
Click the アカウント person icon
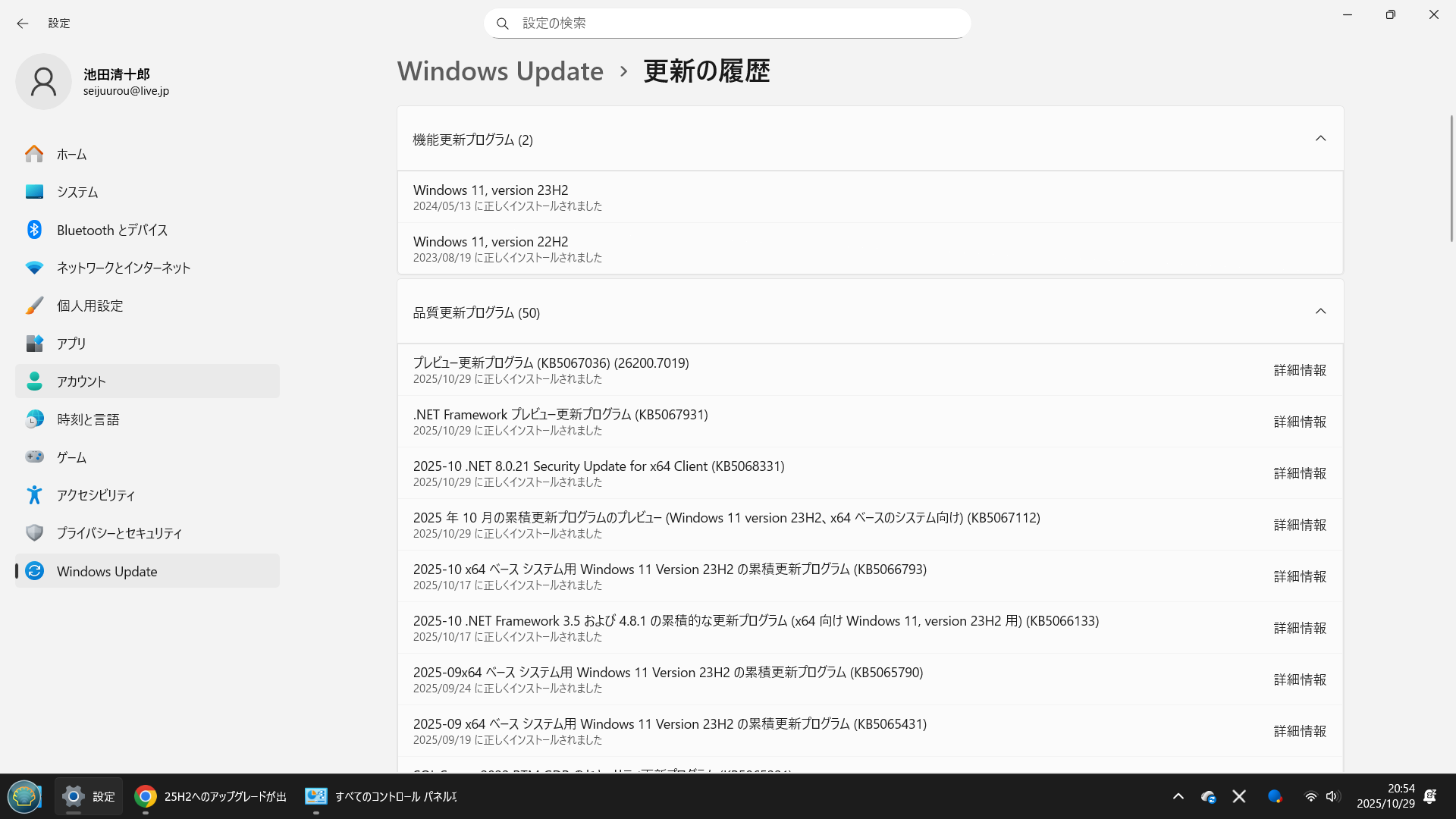(34, 381)
